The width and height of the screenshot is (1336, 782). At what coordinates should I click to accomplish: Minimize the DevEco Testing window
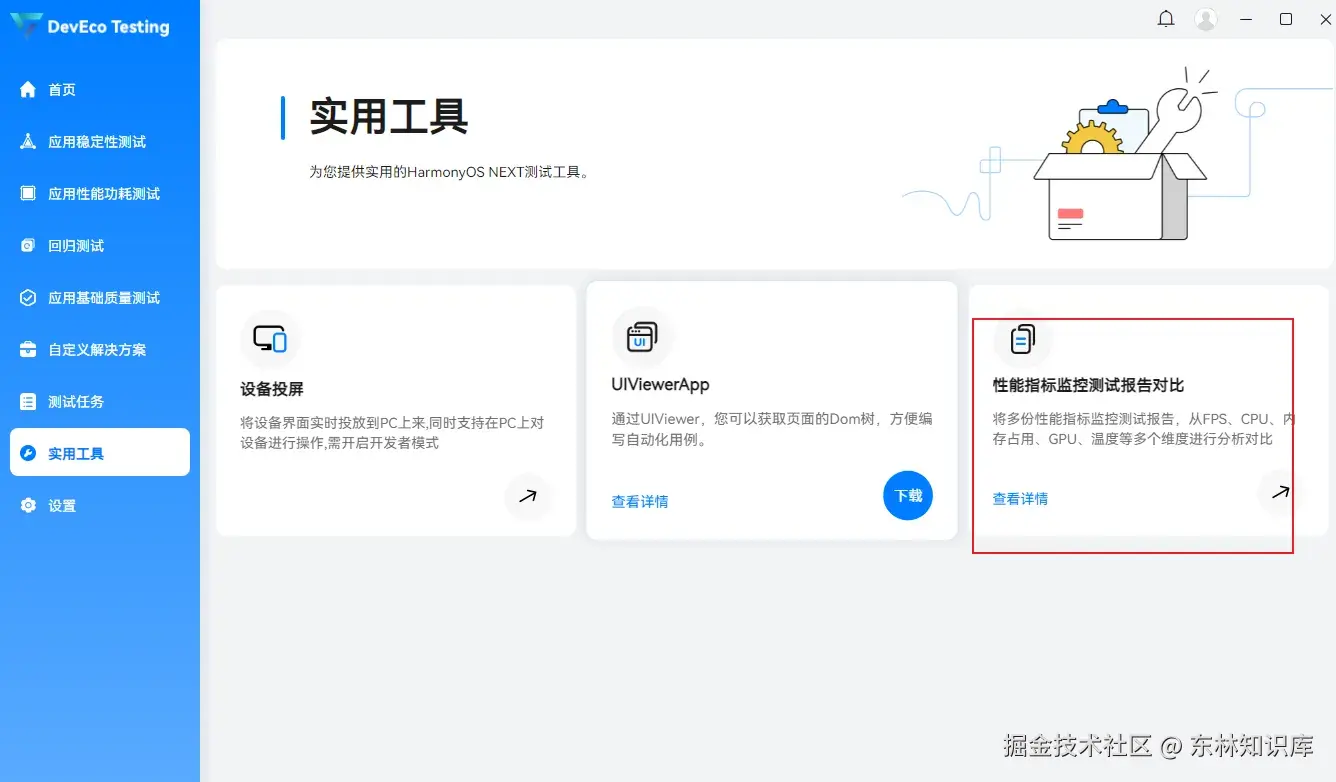point(1246,19)
